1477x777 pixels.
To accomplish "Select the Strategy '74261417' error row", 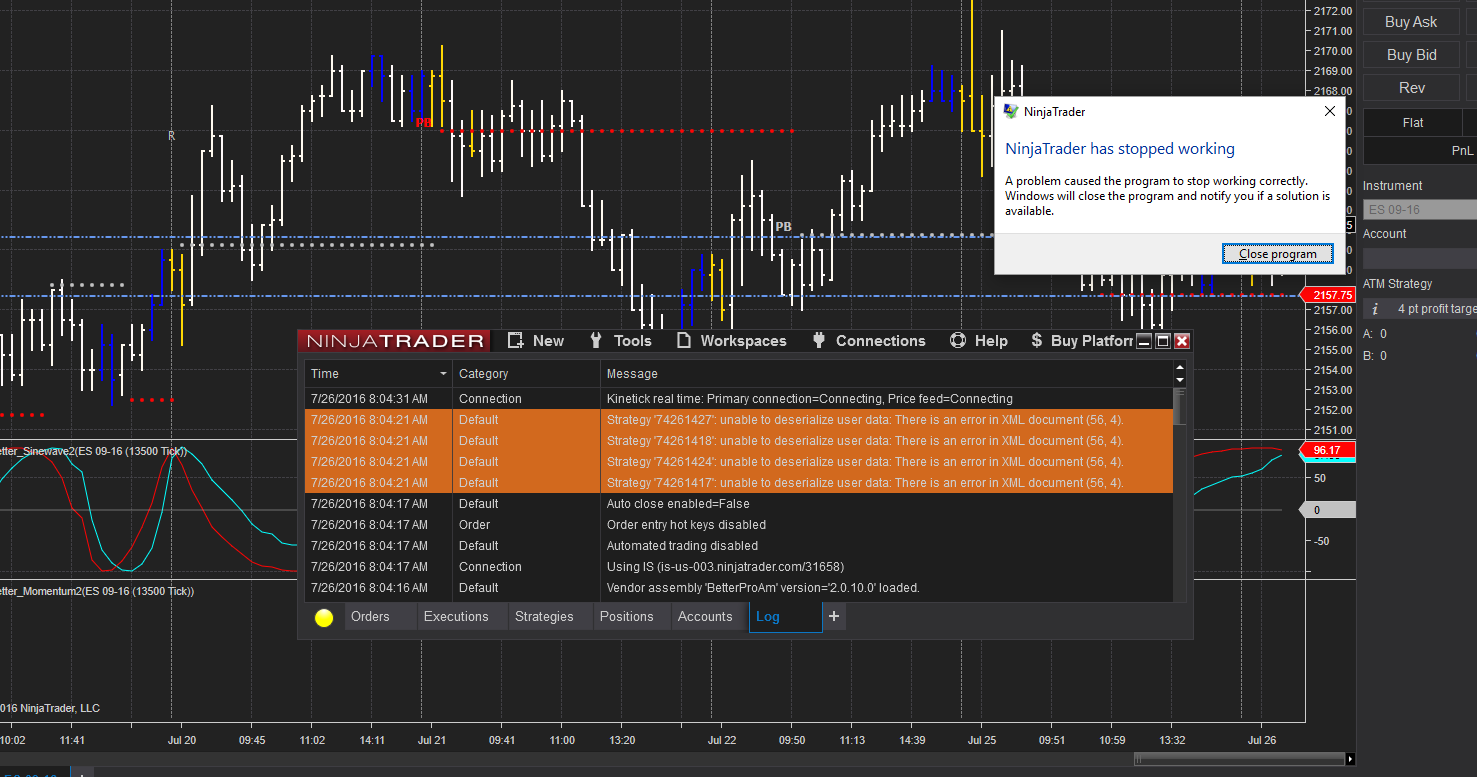I will (x=738, y=483).
